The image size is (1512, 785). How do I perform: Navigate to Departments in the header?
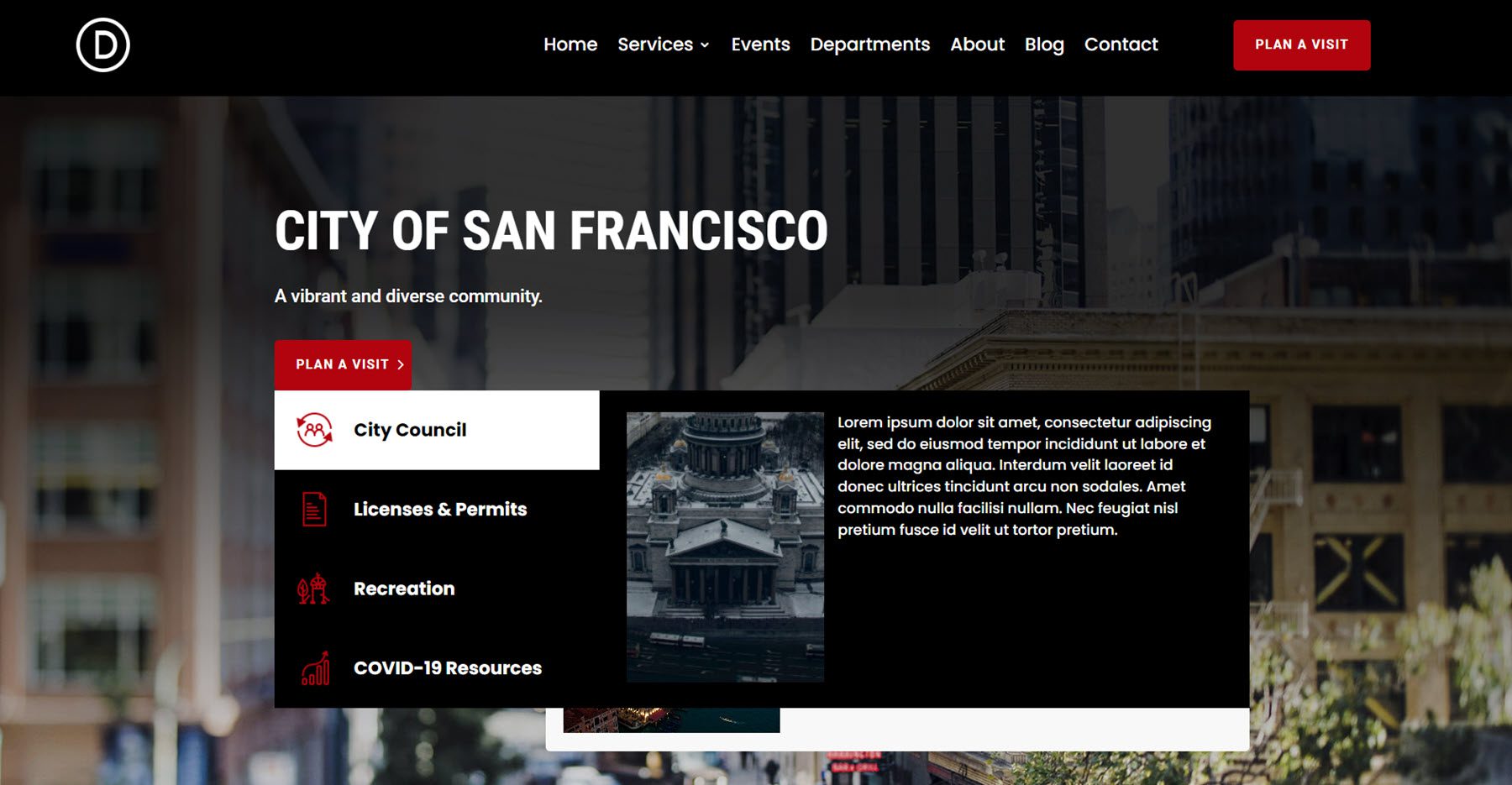point(870,44)
